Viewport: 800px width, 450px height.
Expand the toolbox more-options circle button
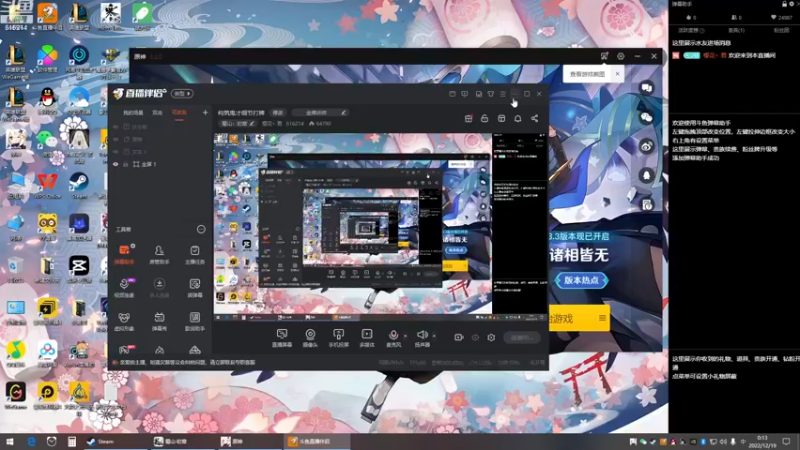(201, 230)
